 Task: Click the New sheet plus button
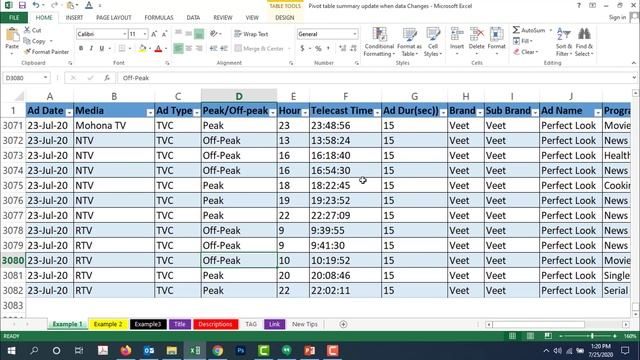(x=343, y=324)
